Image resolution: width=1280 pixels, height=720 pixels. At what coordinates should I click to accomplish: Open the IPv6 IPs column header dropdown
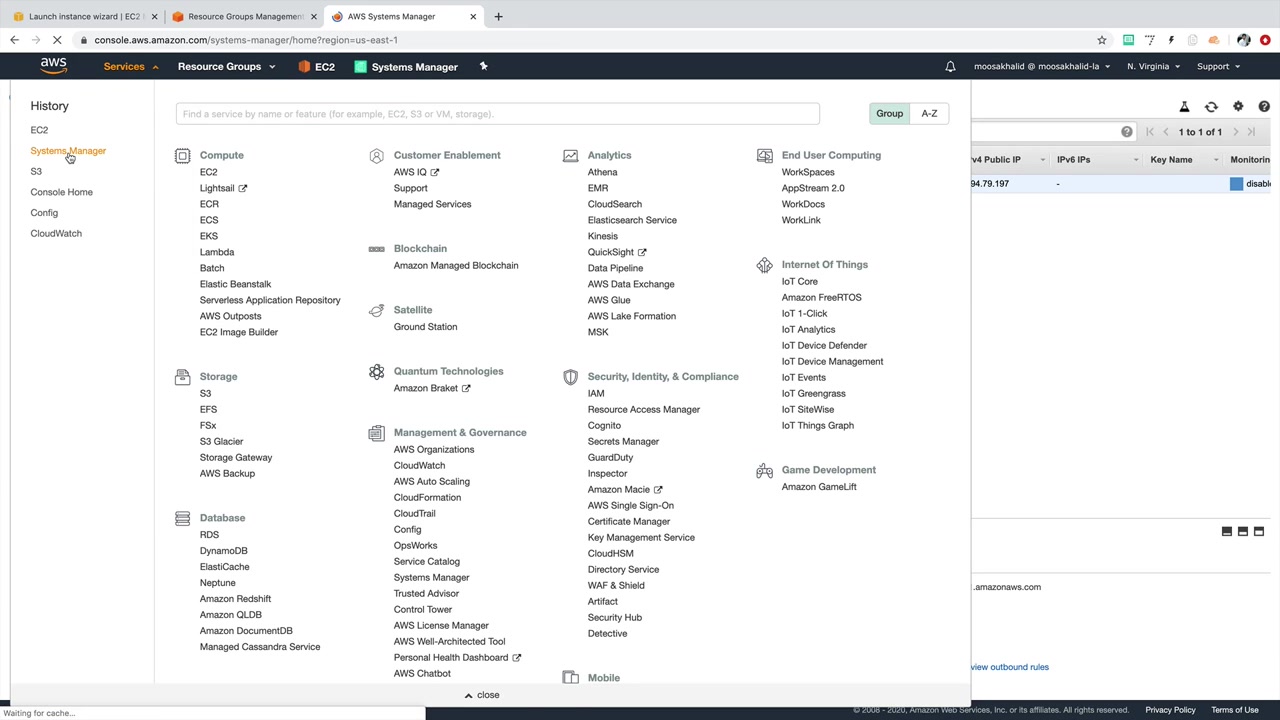[x=1136, y=160]
